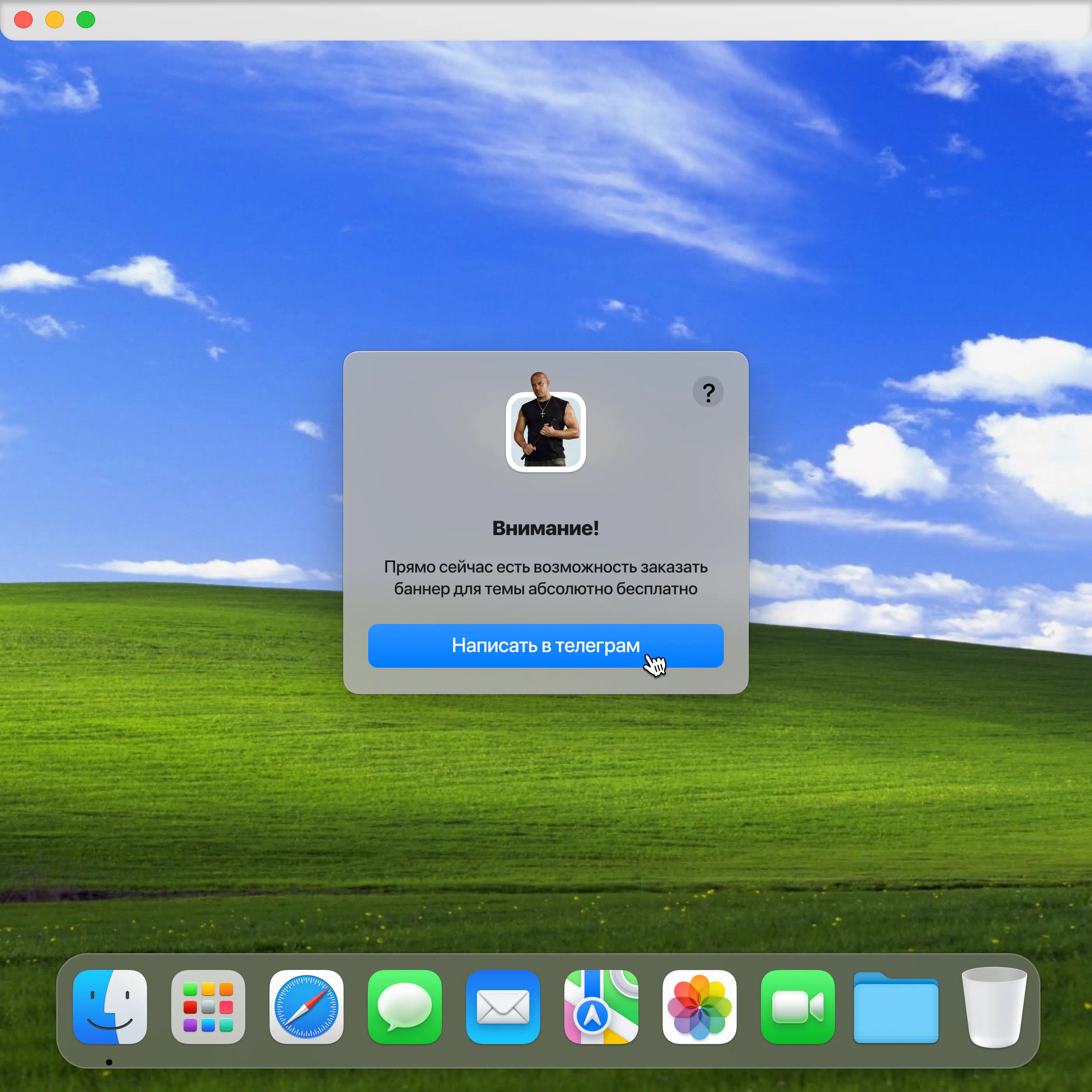Open Finder from the dock

coord(110,1007)
